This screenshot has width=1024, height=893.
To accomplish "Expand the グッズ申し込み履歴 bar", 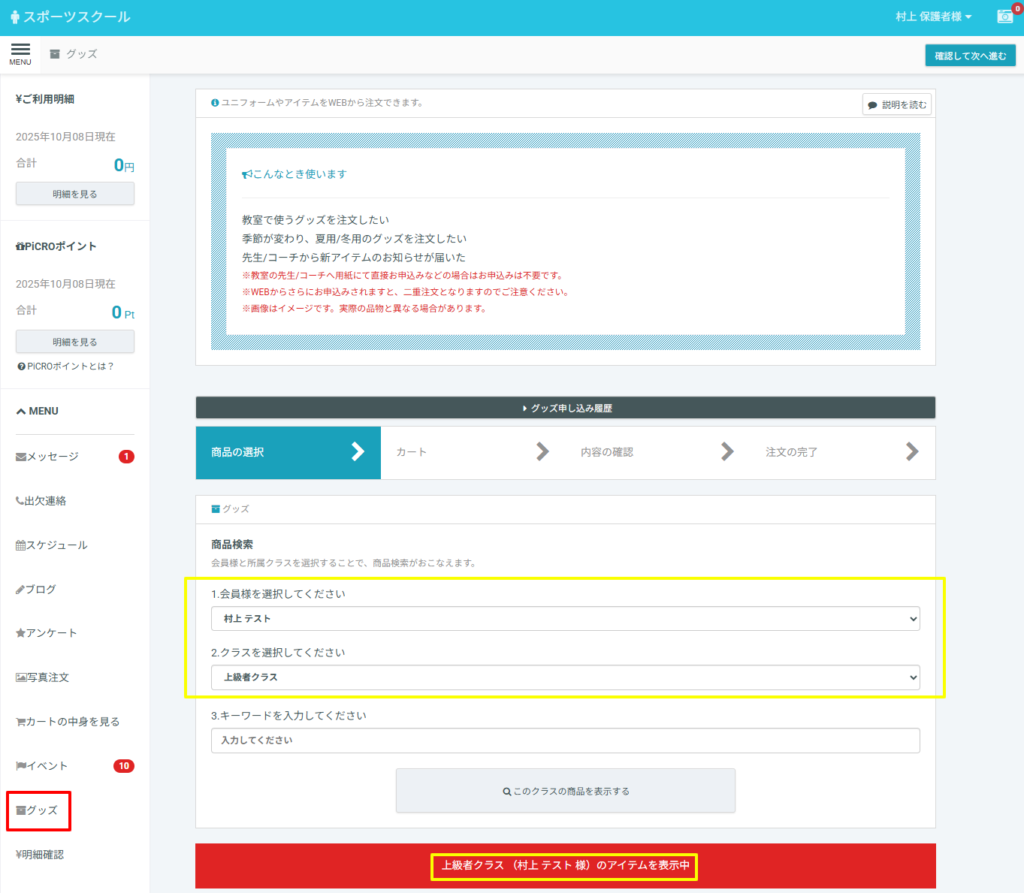I will 565,408.
